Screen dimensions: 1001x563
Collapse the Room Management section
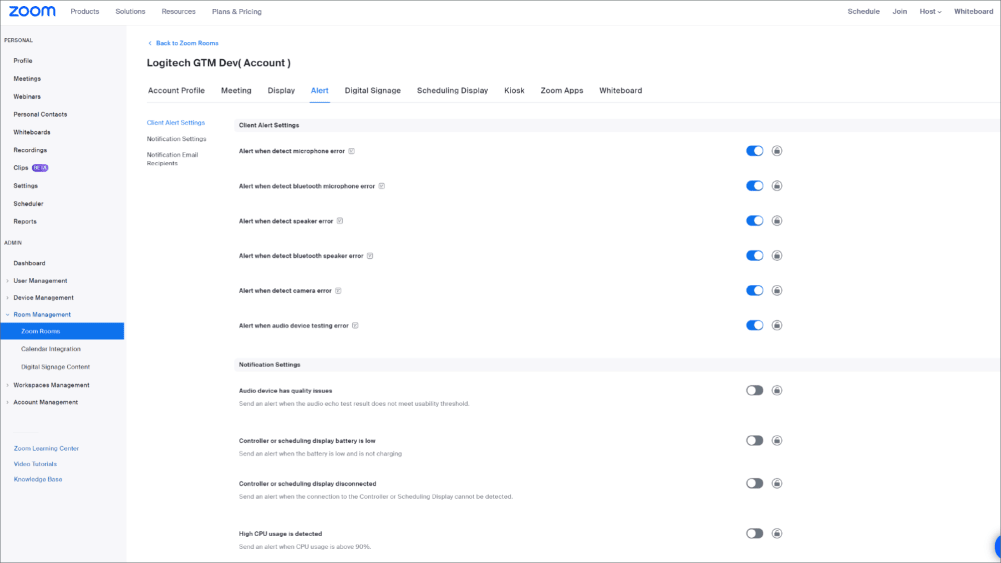(41, 315)
